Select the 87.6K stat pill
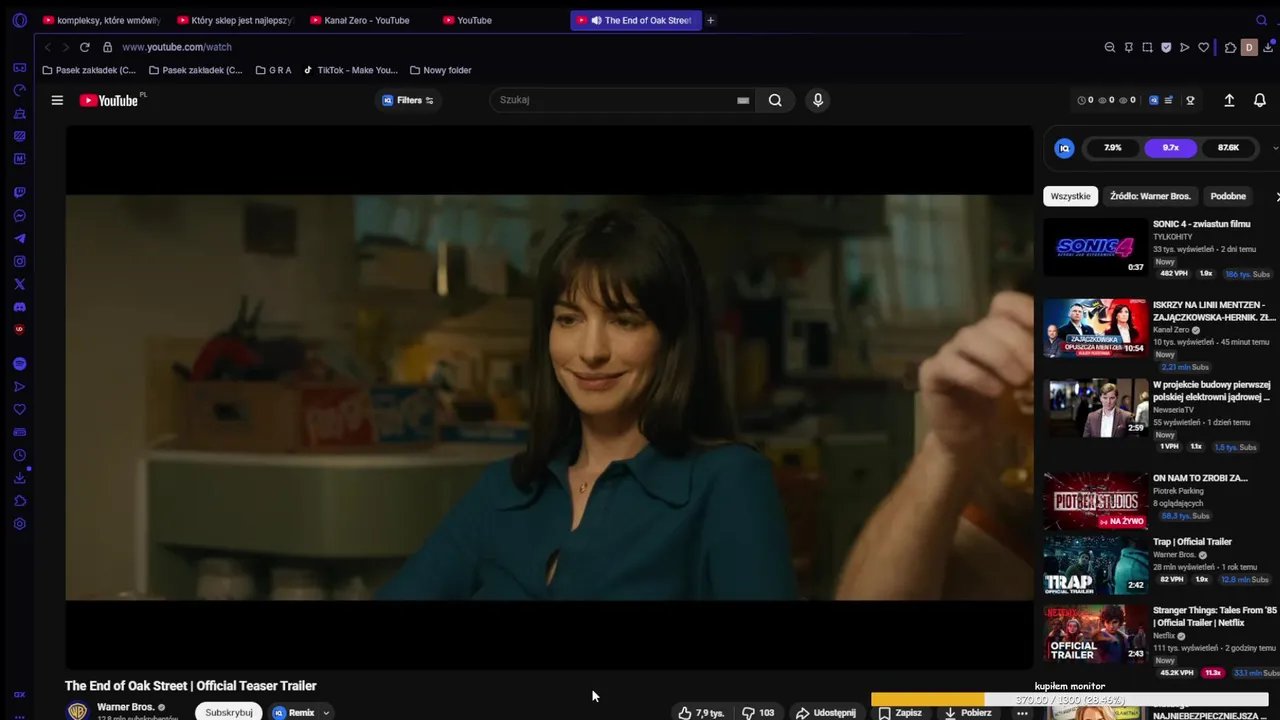The width and height of the screenshot is (1280, 720). click(x=1228, y=148)
